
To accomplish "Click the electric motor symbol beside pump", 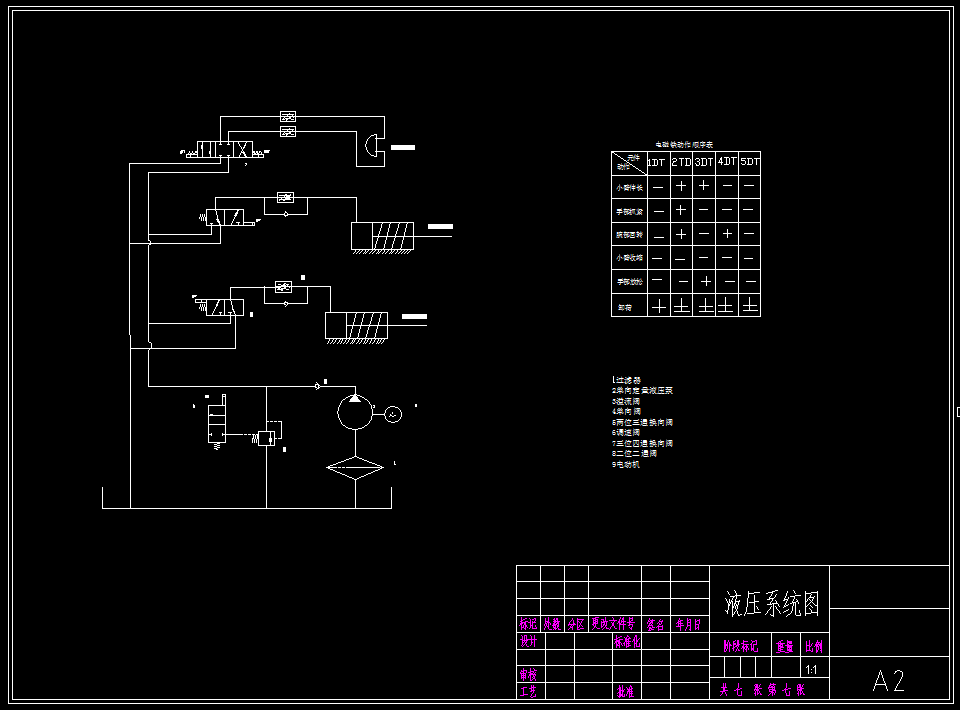I will pos(393,414).
